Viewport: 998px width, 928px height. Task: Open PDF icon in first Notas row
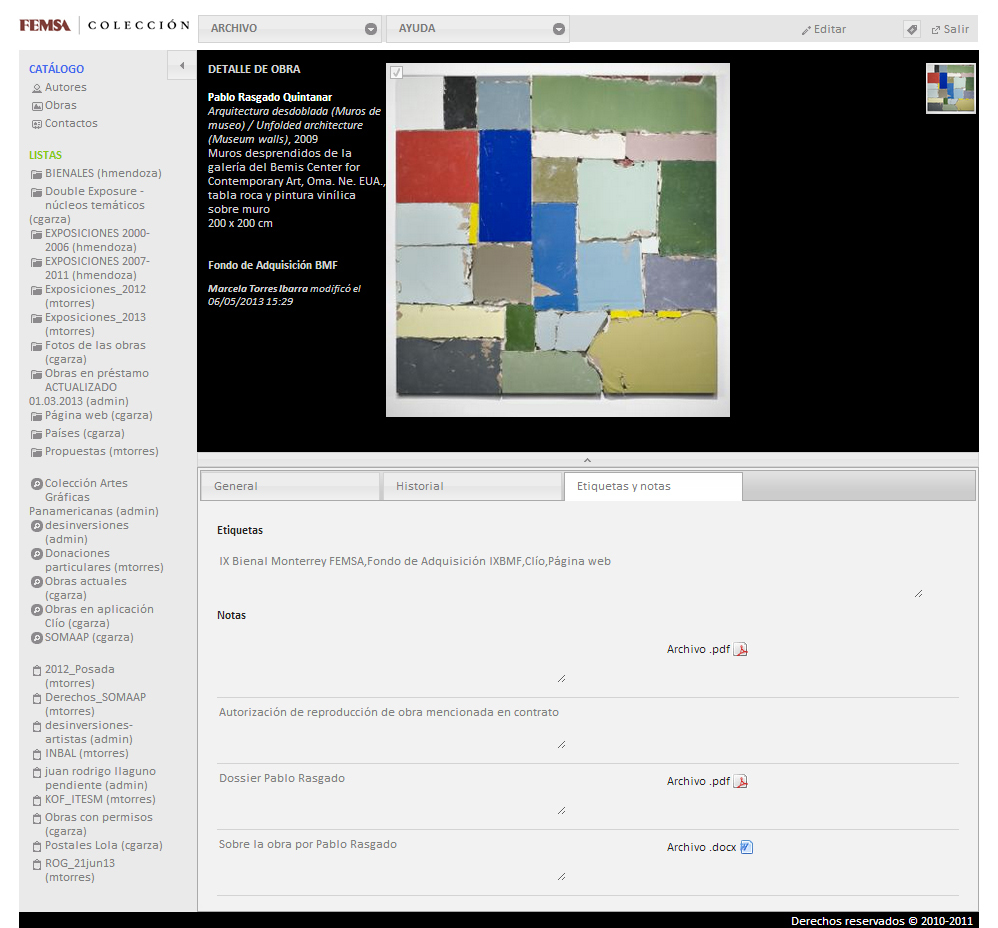point(740,649)
